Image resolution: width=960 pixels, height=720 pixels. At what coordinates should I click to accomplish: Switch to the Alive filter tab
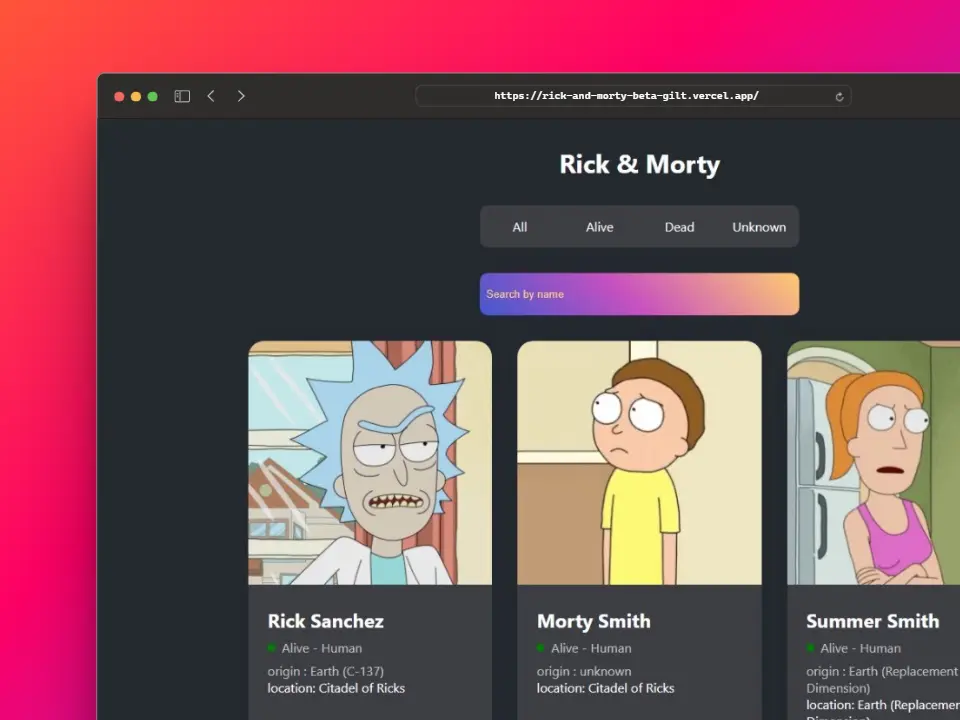click(599, 227)
